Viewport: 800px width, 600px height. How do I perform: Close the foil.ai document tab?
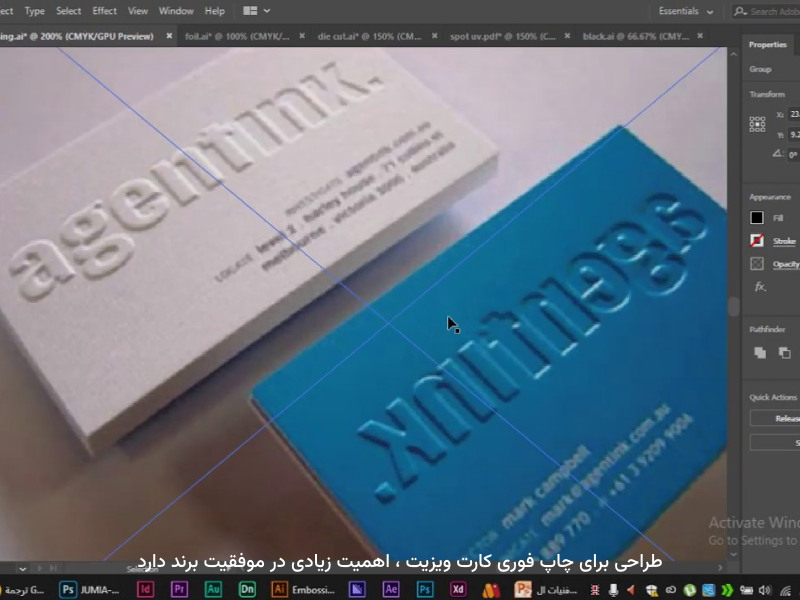pyautogui.click(x=302, y=36)
